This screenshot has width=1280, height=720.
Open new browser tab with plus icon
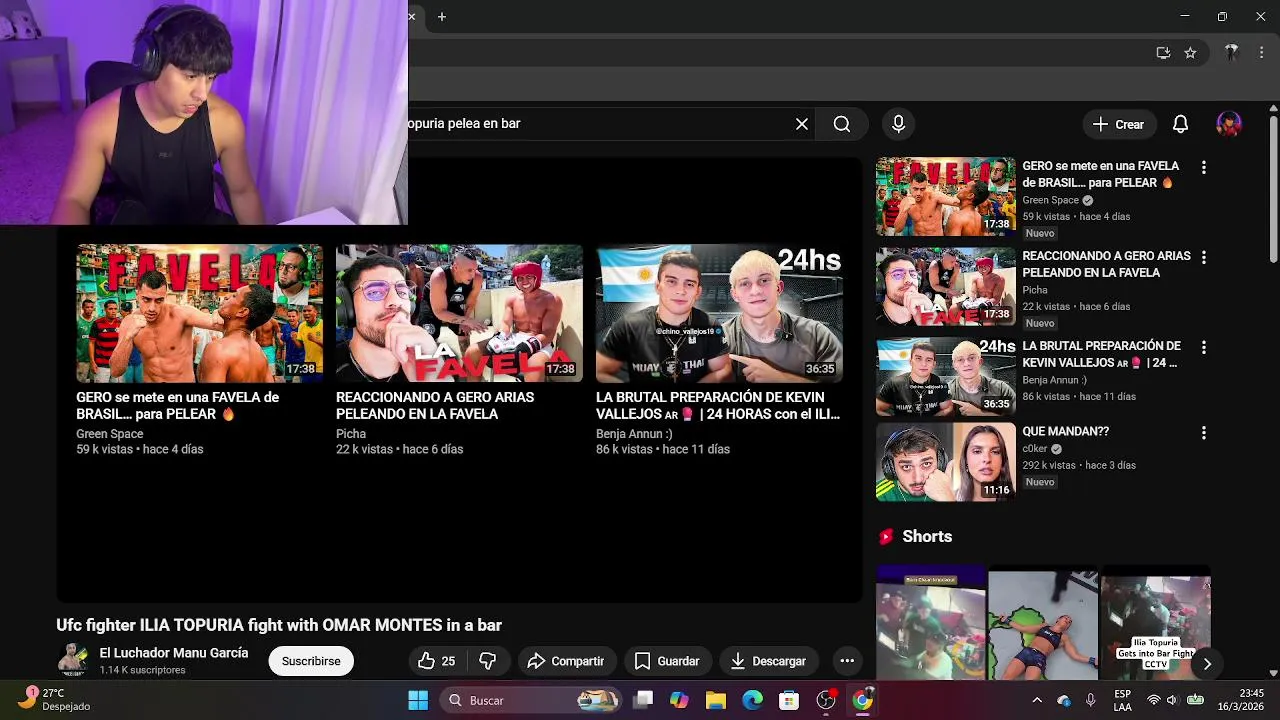tap(442, 16)
